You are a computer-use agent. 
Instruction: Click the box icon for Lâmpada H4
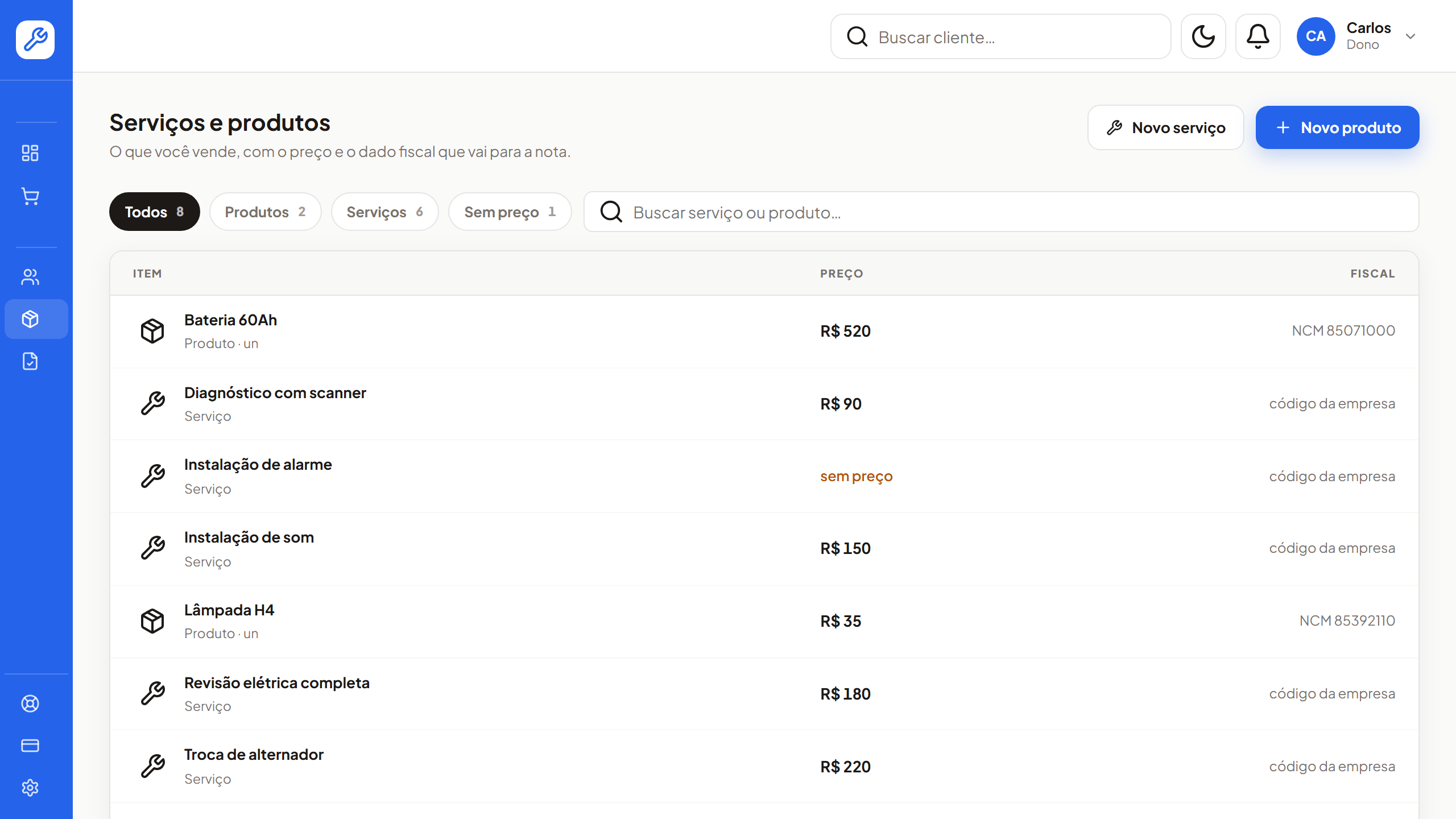click(x=152, y=621)
